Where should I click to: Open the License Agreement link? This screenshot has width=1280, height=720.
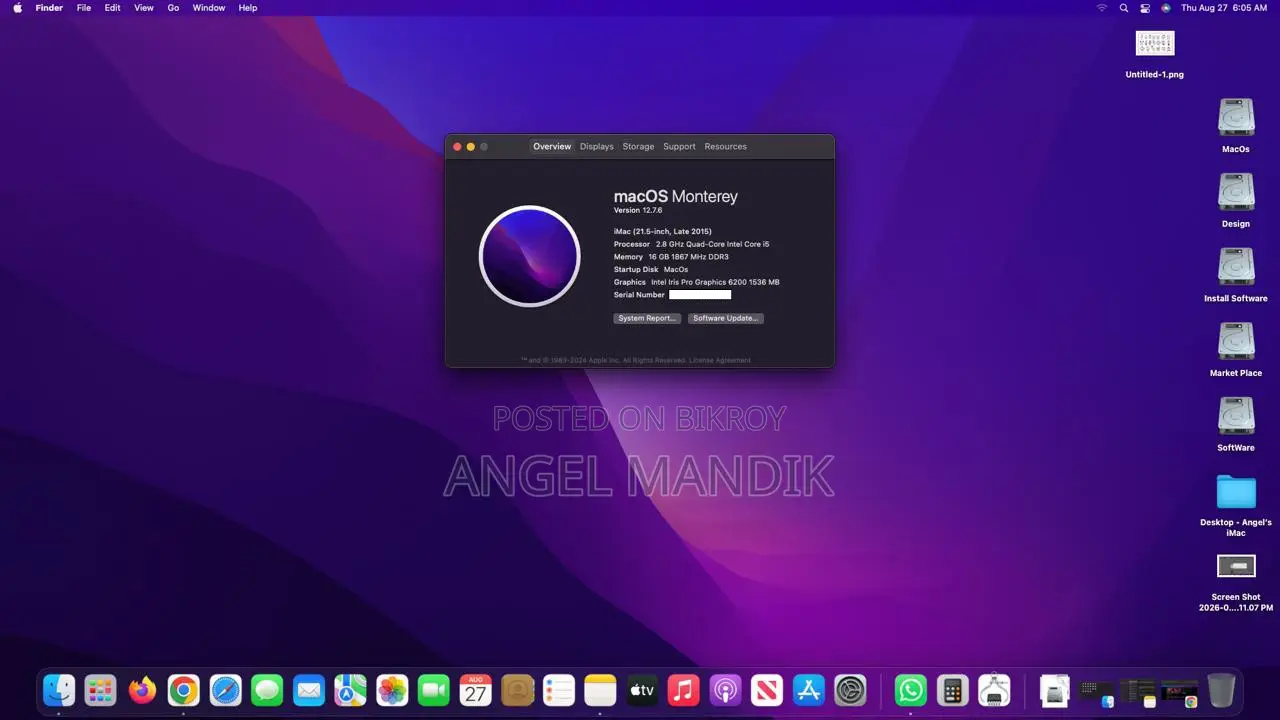(x=720, y=360)
